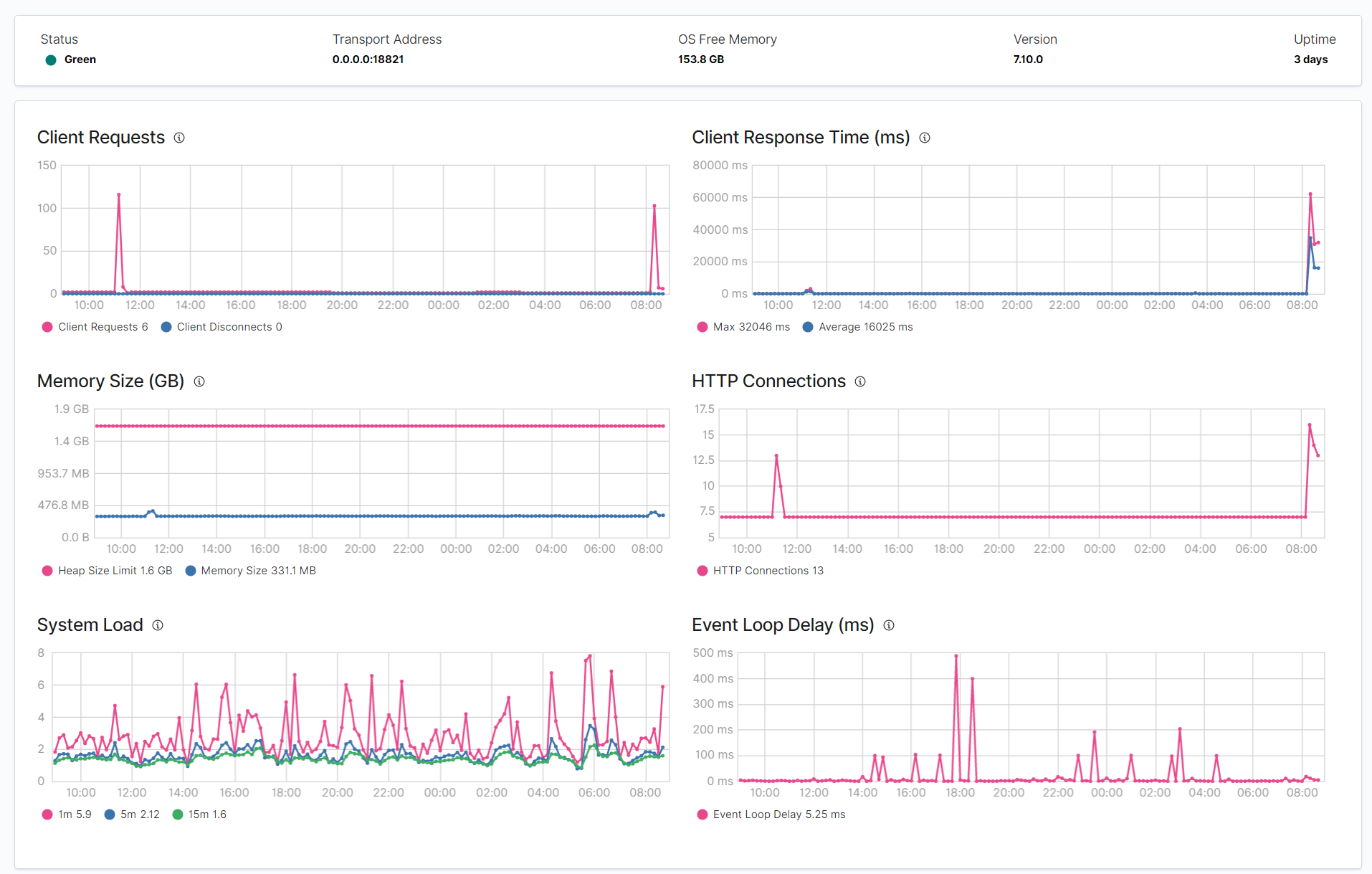Click the Event Loop Delay legend item
Screen dimensions: 1372x874
pos(771,814)
